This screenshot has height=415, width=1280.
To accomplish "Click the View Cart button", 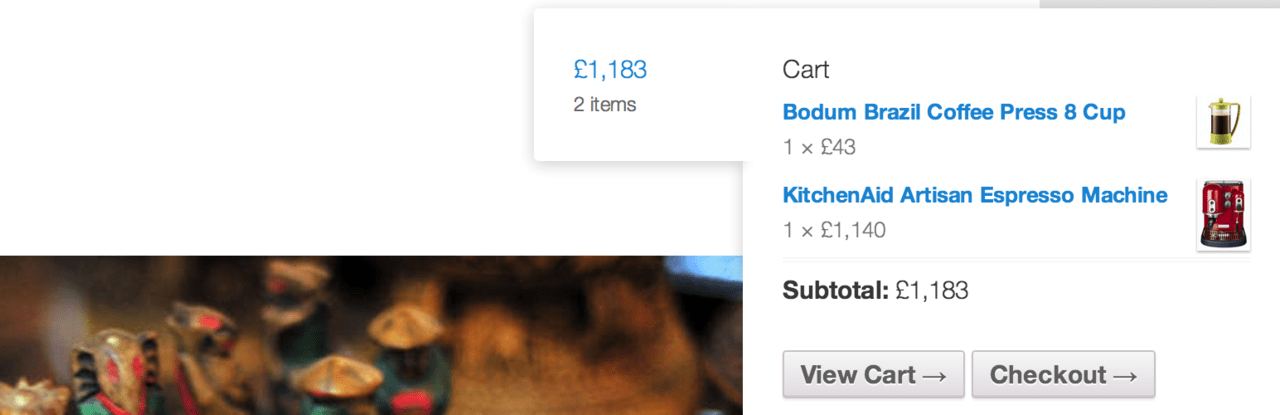I will point(873,375).
